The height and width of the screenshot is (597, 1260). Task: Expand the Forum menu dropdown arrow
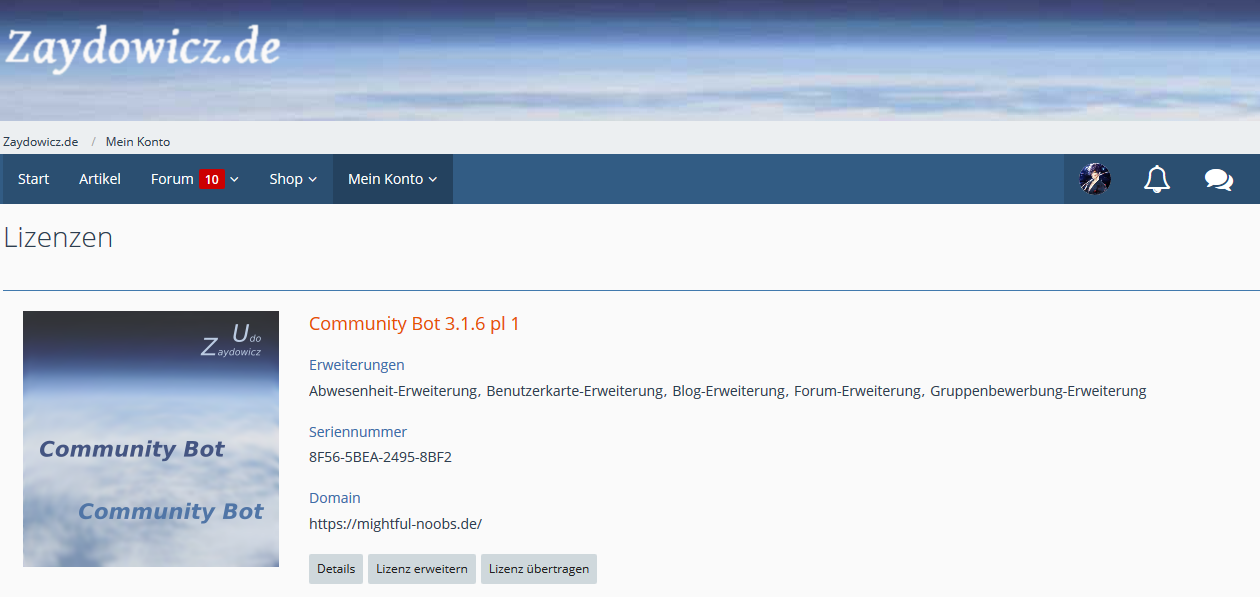(x=235, y=180)
